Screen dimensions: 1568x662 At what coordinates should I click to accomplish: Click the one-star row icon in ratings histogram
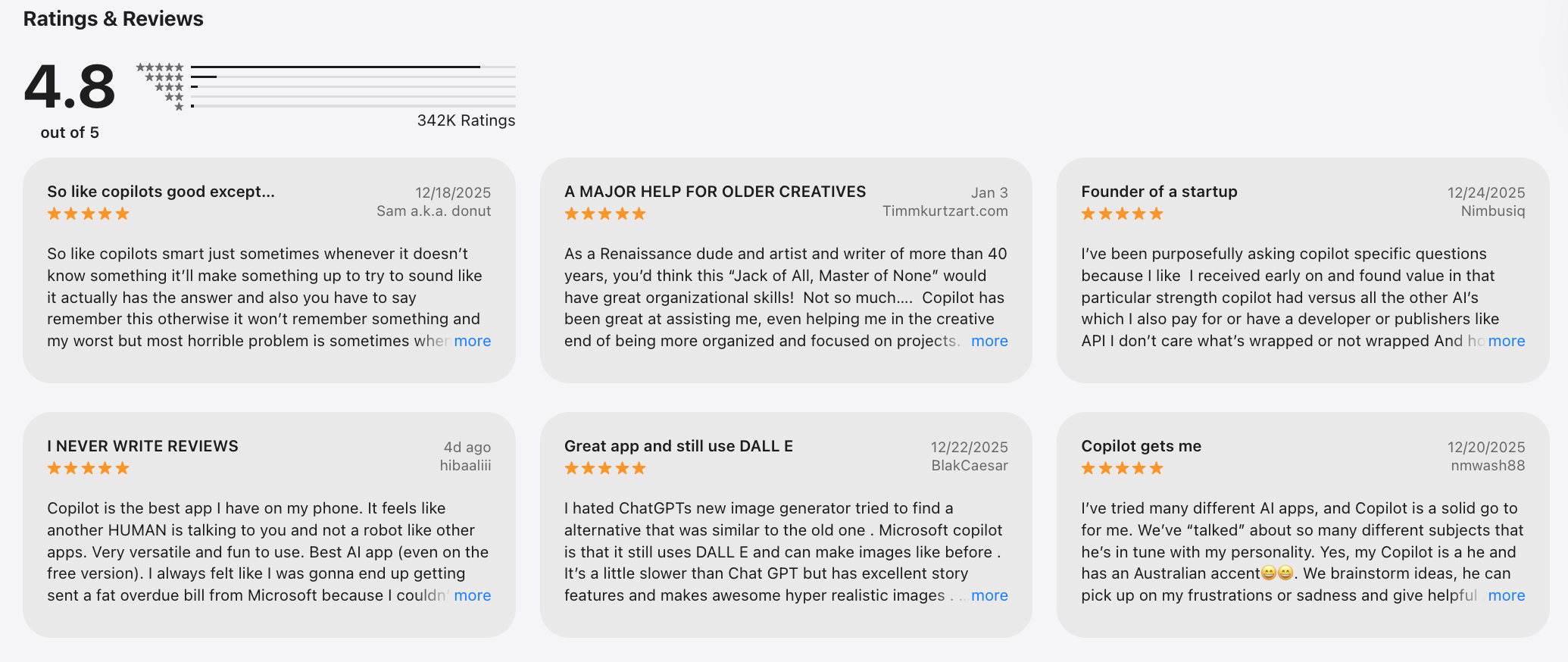(x=179, y=107)
